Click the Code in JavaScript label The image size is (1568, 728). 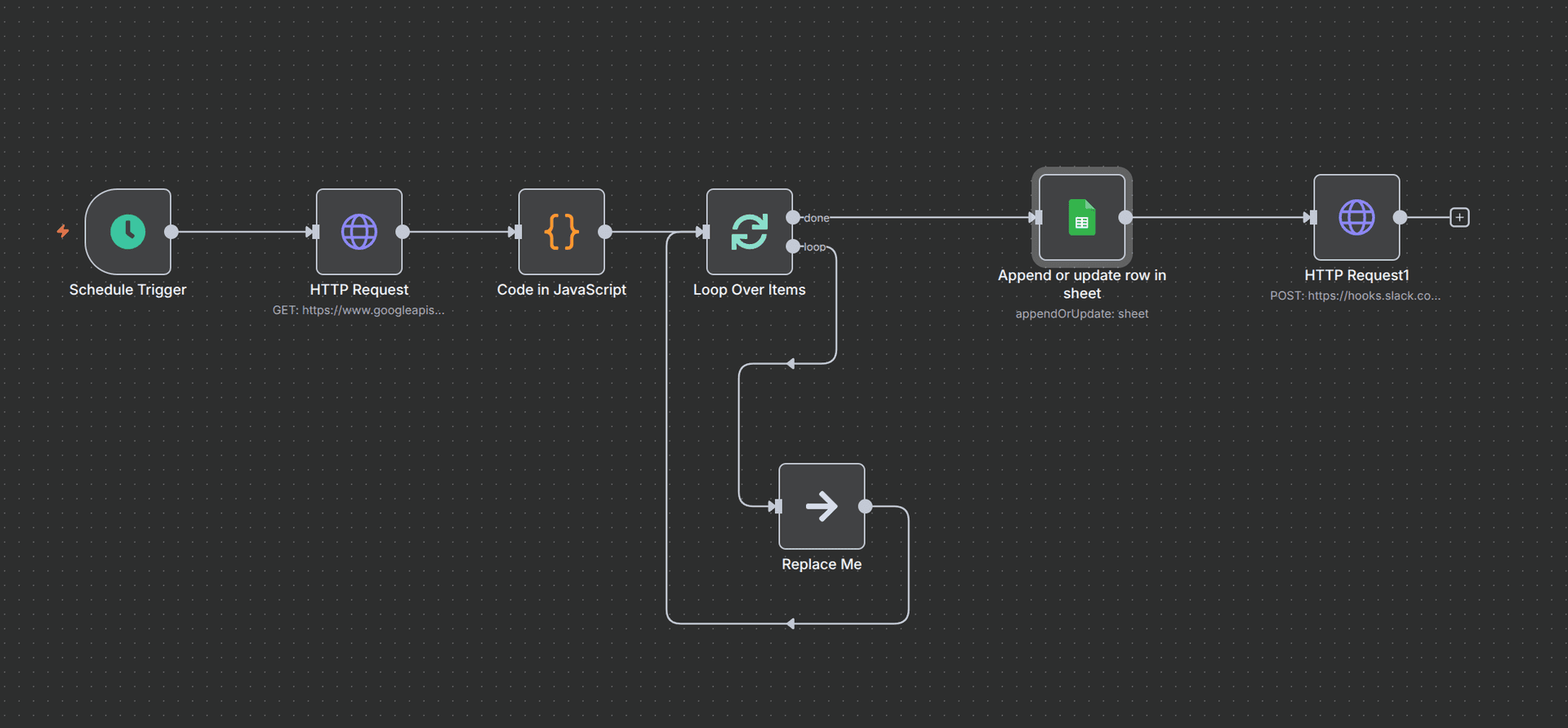pyautogui.click(x=562, y=290)
